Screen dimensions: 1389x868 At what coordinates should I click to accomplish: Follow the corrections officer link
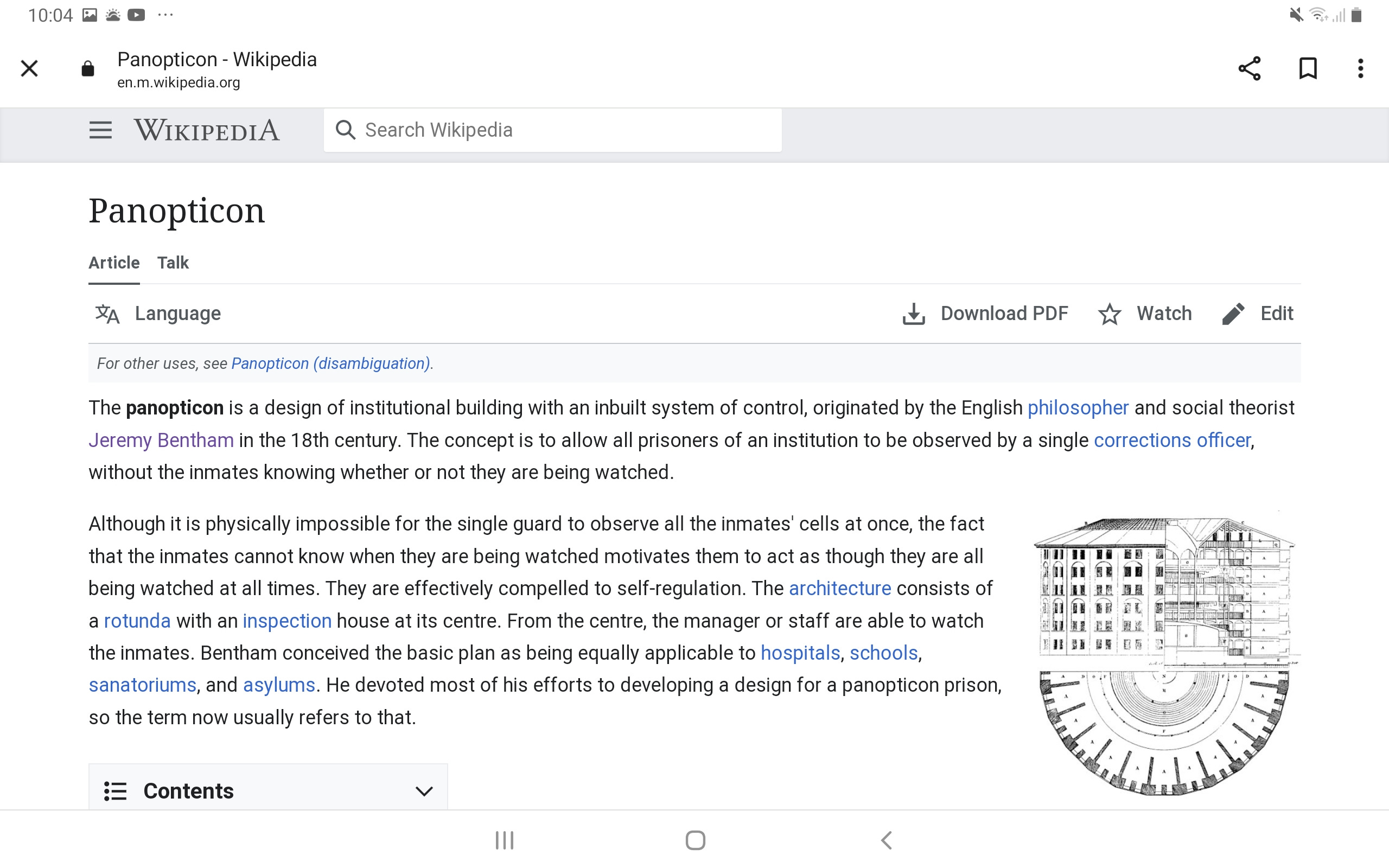[1172, 441]
